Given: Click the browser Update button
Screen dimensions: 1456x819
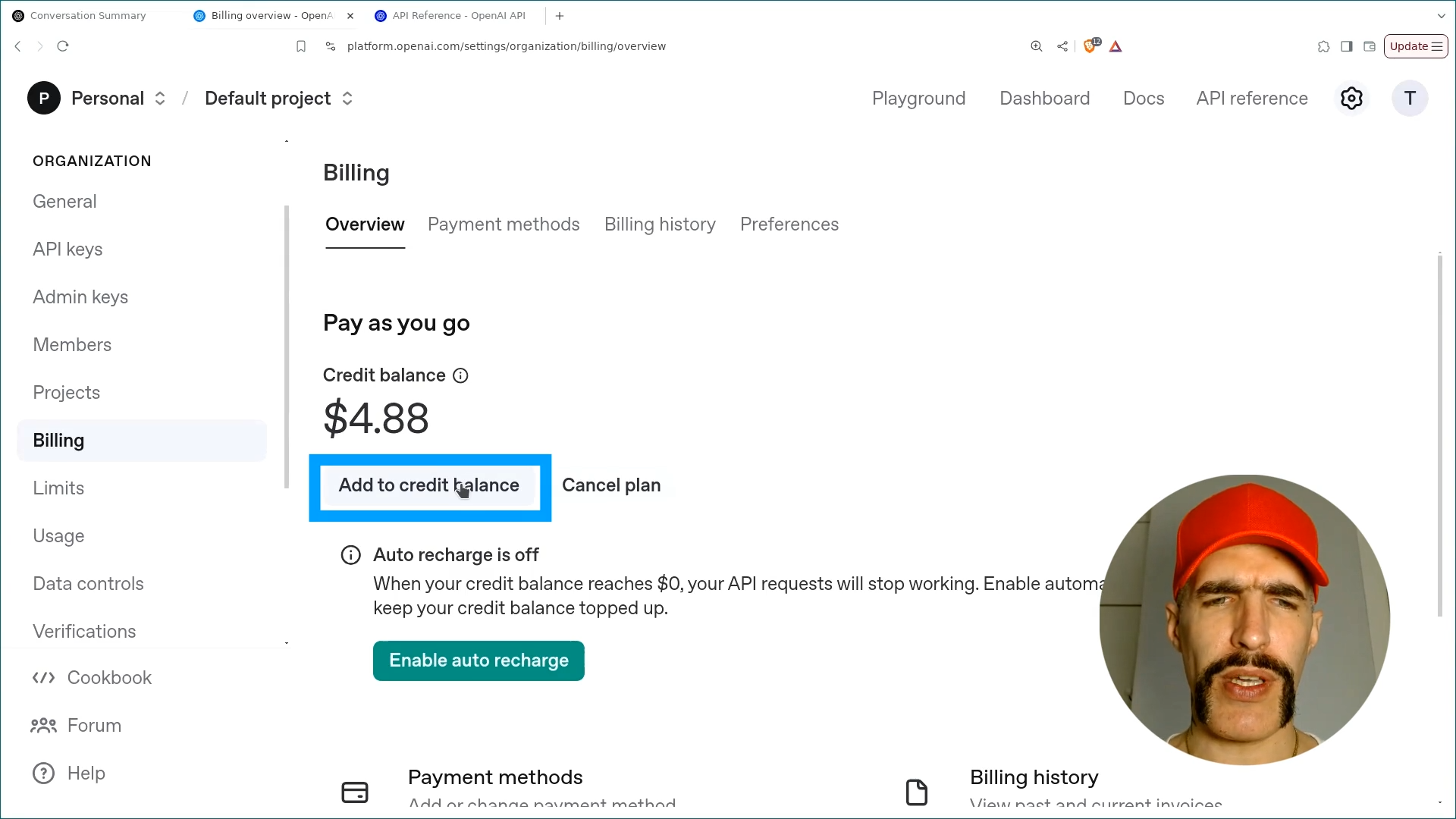Looking at the screenshot, I should tap(1416, 46).
